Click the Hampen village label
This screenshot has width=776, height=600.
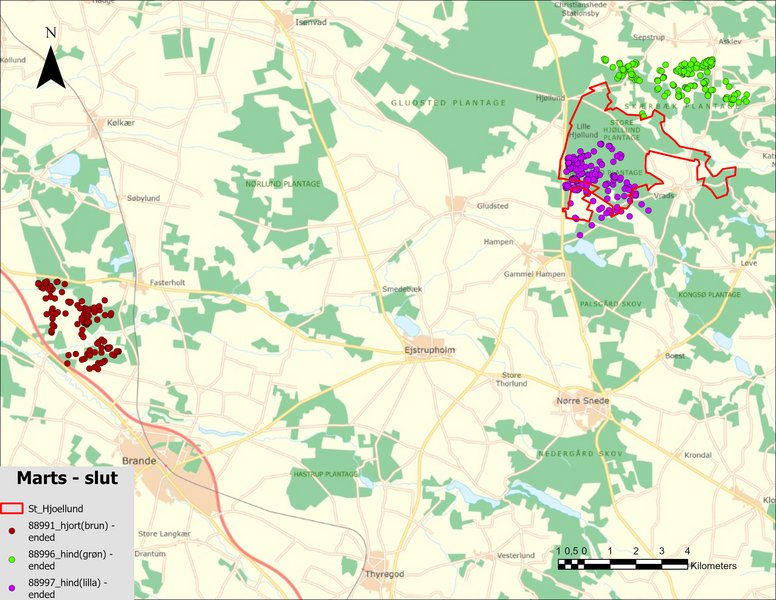pyautogui.click(x=497, y=242)
